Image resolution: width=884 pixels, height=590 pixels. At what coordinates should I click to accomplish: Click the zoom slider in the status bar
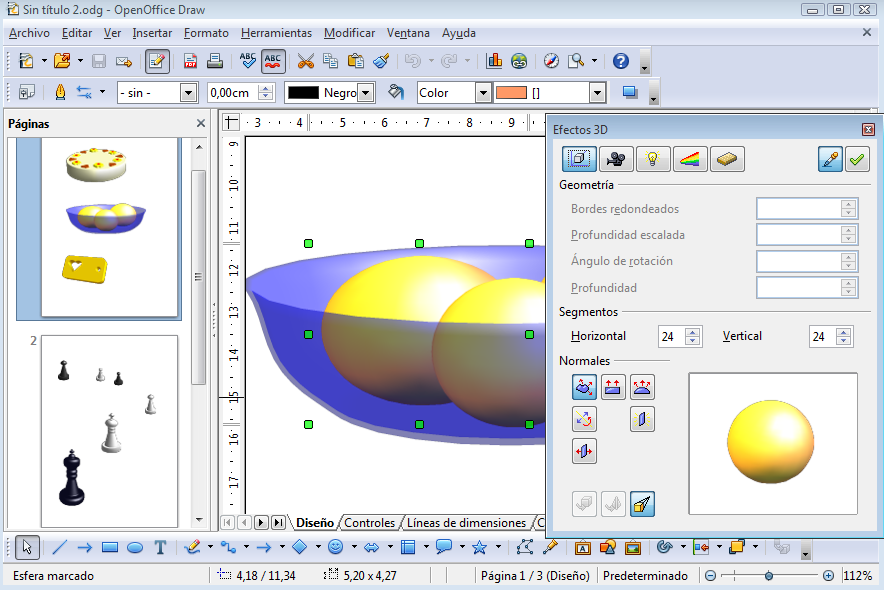768,576
